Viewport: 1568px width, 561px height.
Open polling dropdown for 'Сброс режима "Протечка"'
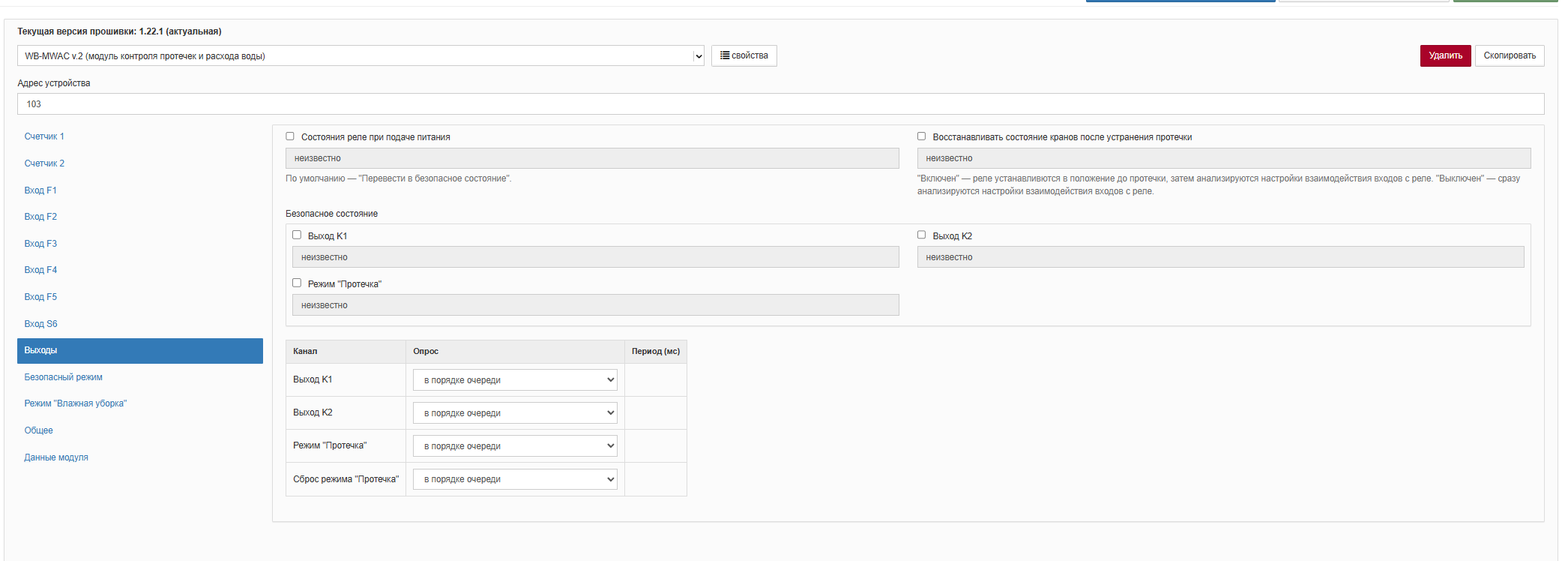[515, 479]
